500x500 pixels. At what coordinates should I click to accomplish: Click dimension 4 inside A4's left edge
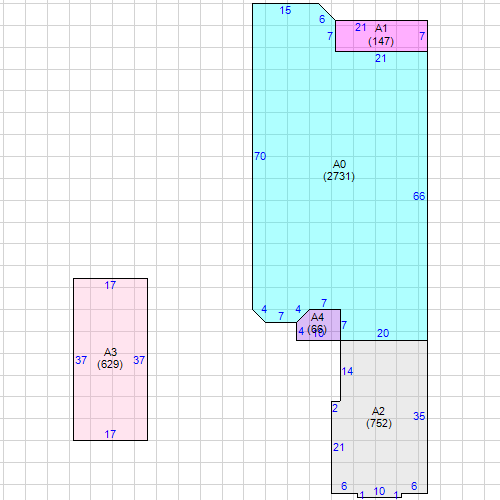click(301, 331)
